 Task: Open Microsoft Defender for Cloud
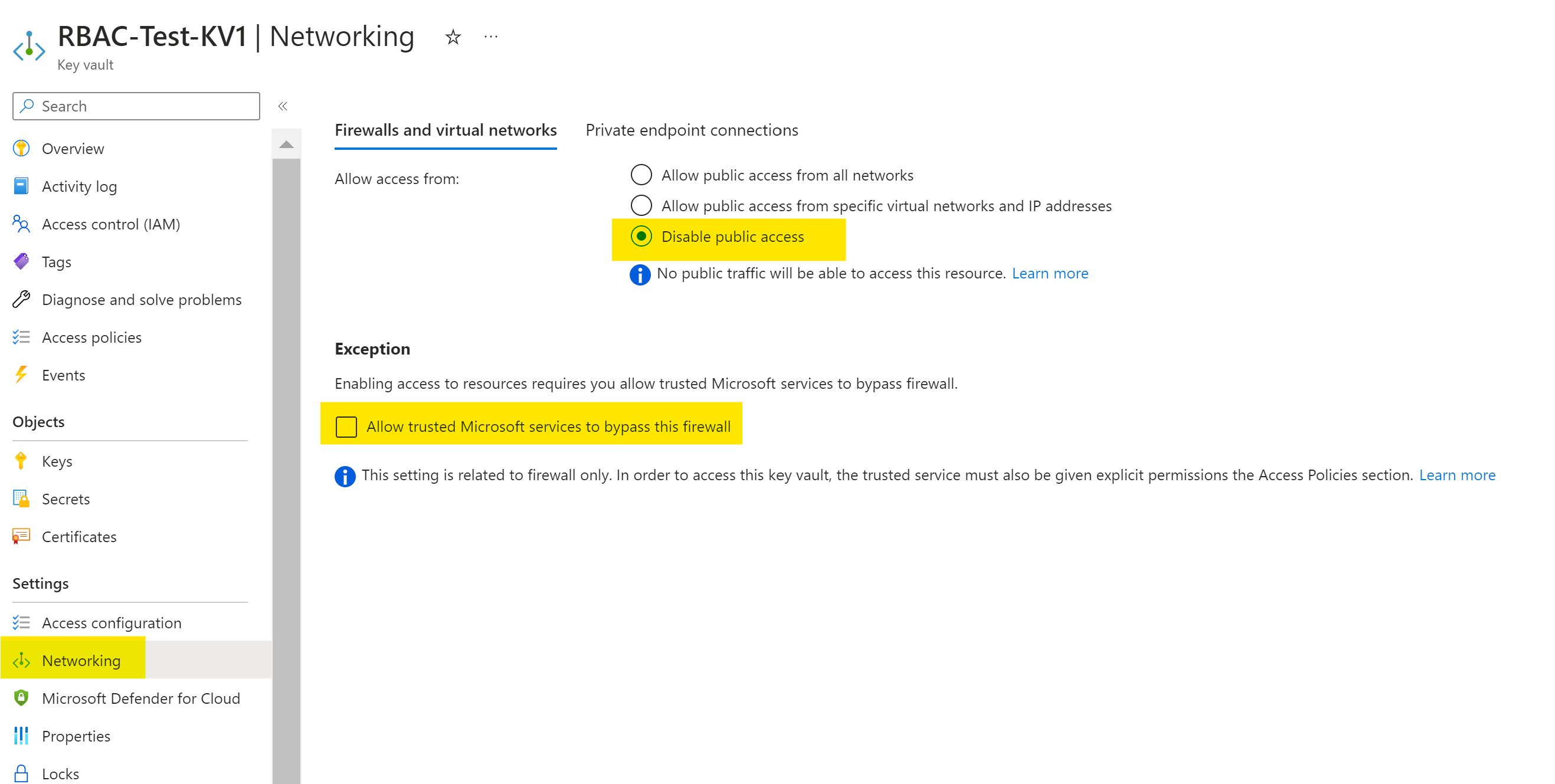(x=141, y=698)
